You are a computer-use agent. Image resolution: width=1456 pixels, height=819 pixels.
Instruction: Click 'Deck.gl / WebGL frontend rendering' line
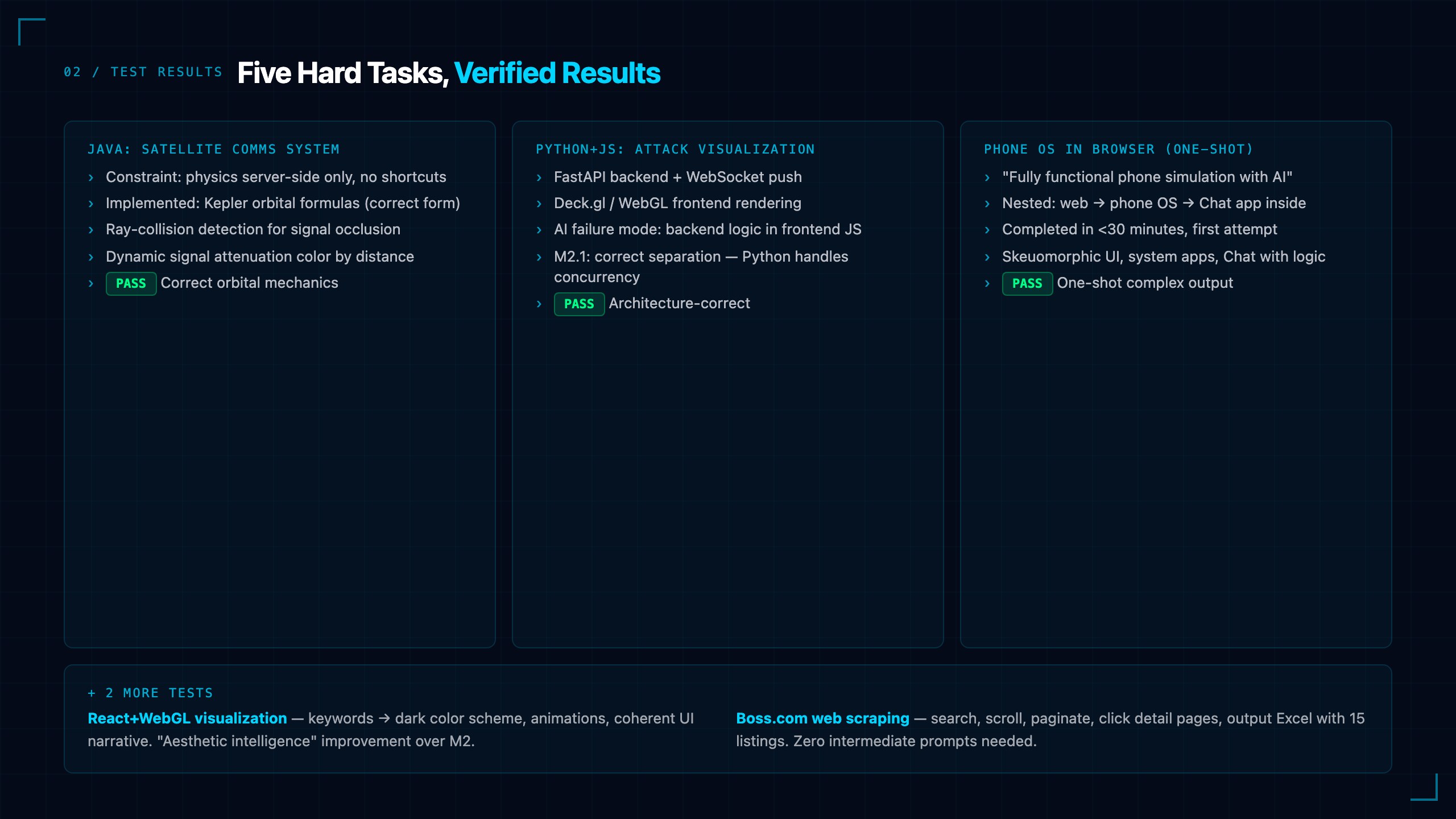pyautogui.click(x=677, y=203)
